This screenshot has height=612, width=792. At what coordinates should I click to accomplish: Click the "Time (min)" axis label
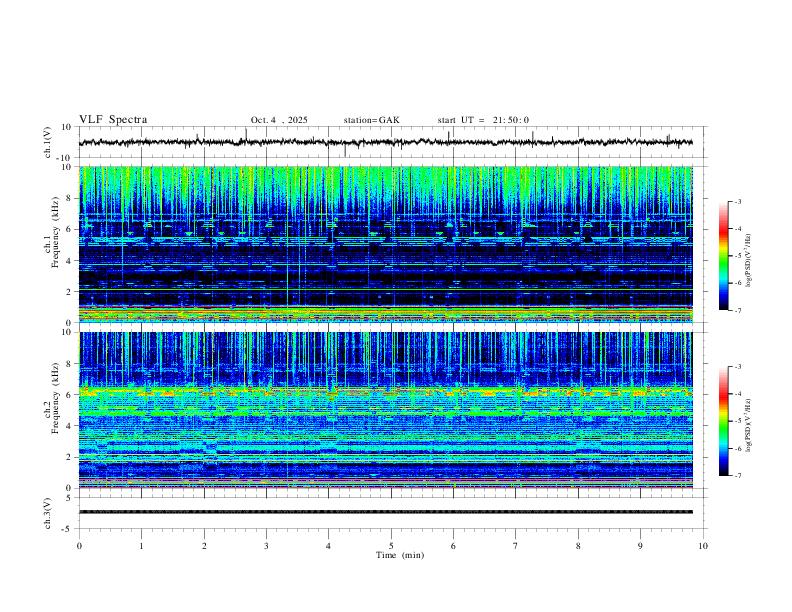(x=400, y=555)
